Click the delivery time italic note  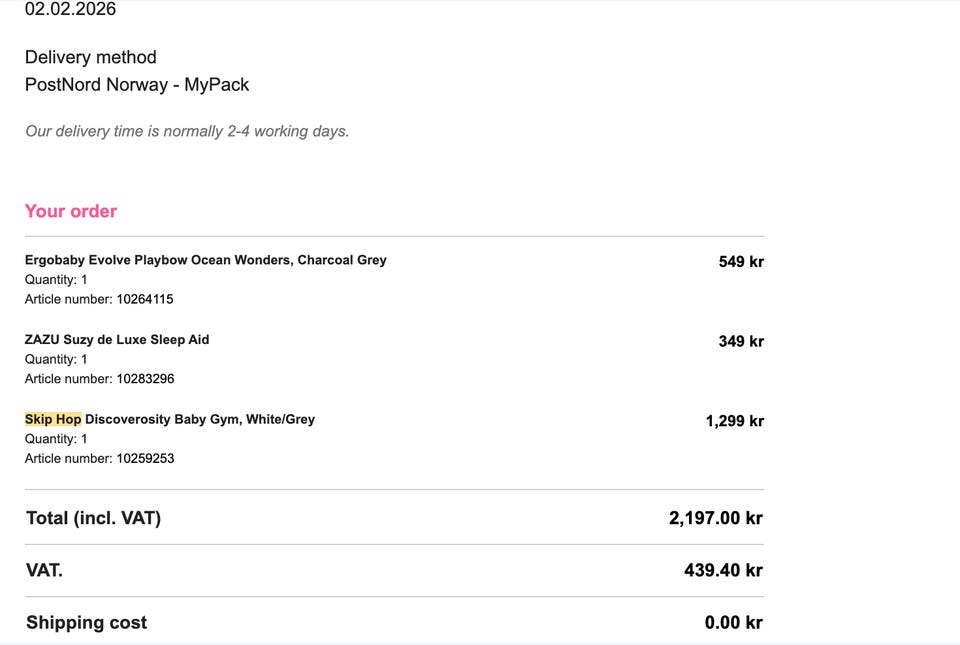187,131
